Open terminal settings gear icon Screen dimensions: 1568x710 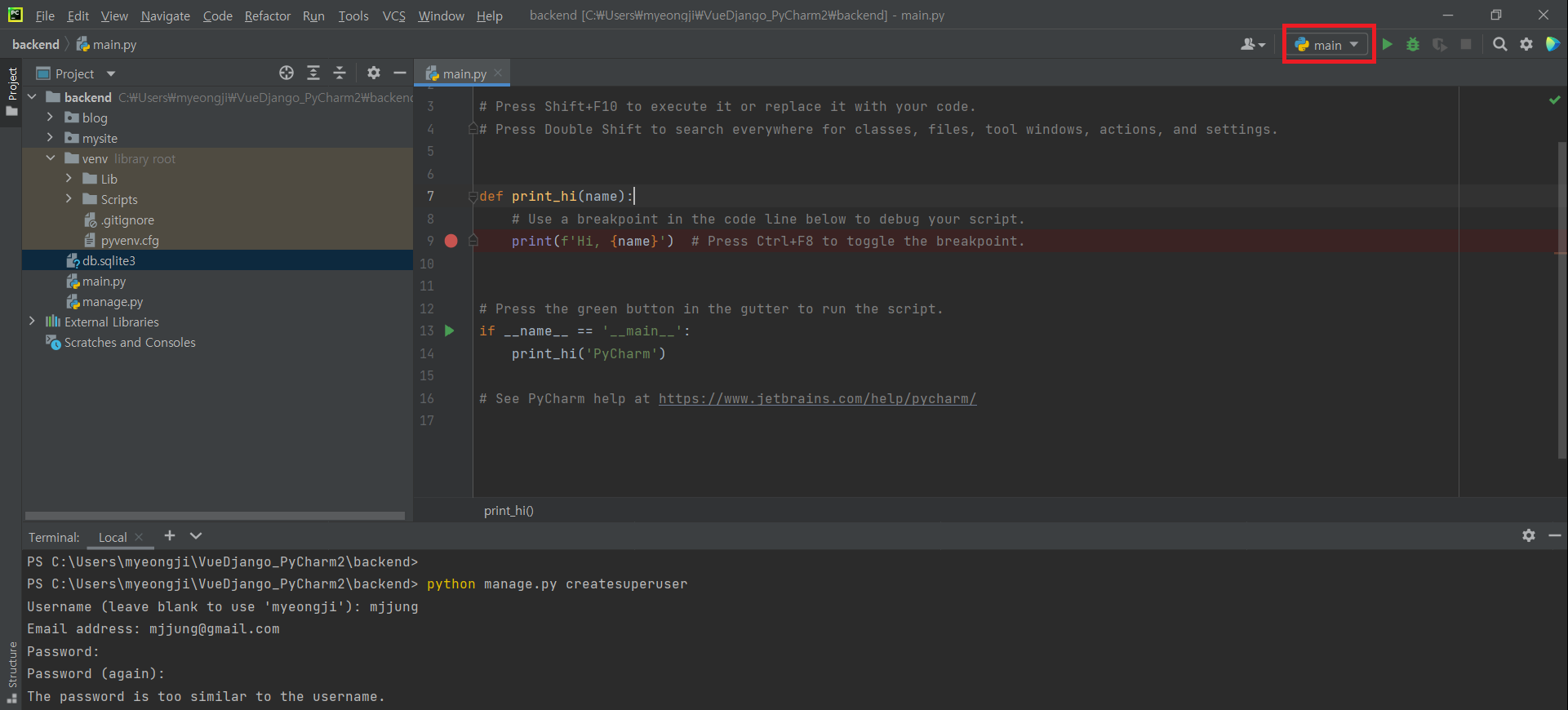1529,535
